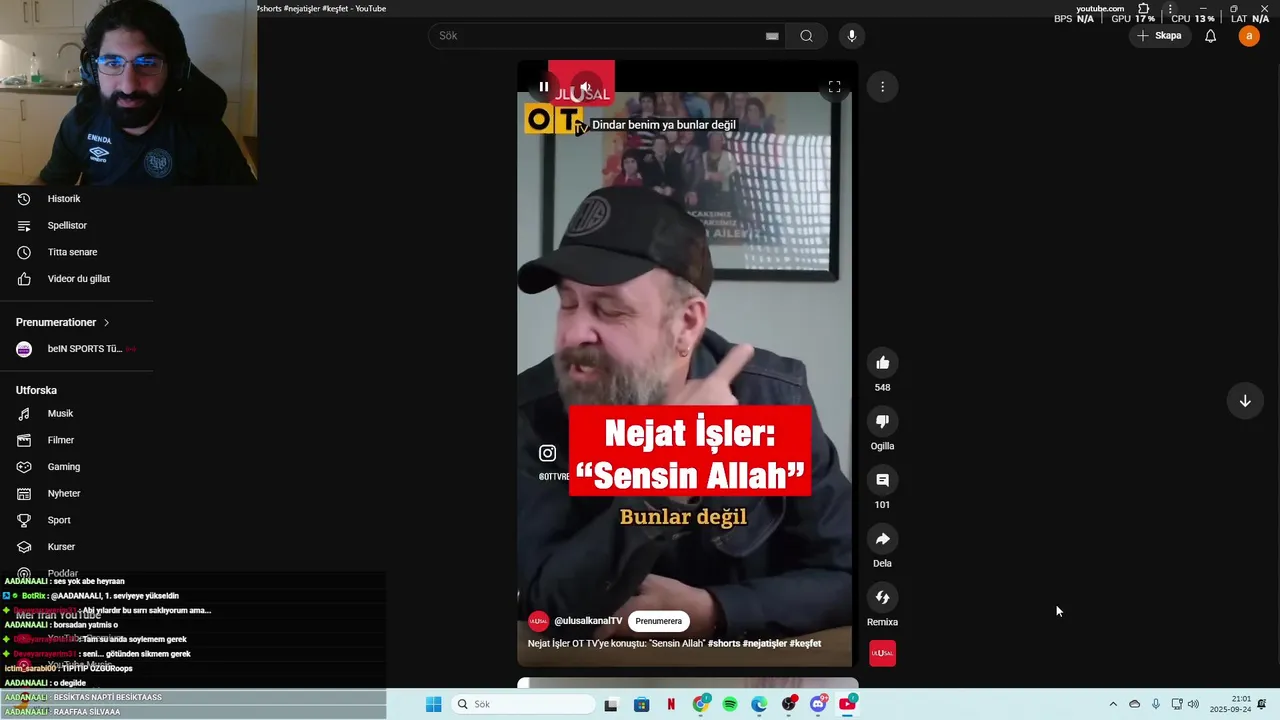Image resolution: width=1280 pixels, height=720 pixels.
Task: Go to the next short
Action: [x=1245, y=401]
